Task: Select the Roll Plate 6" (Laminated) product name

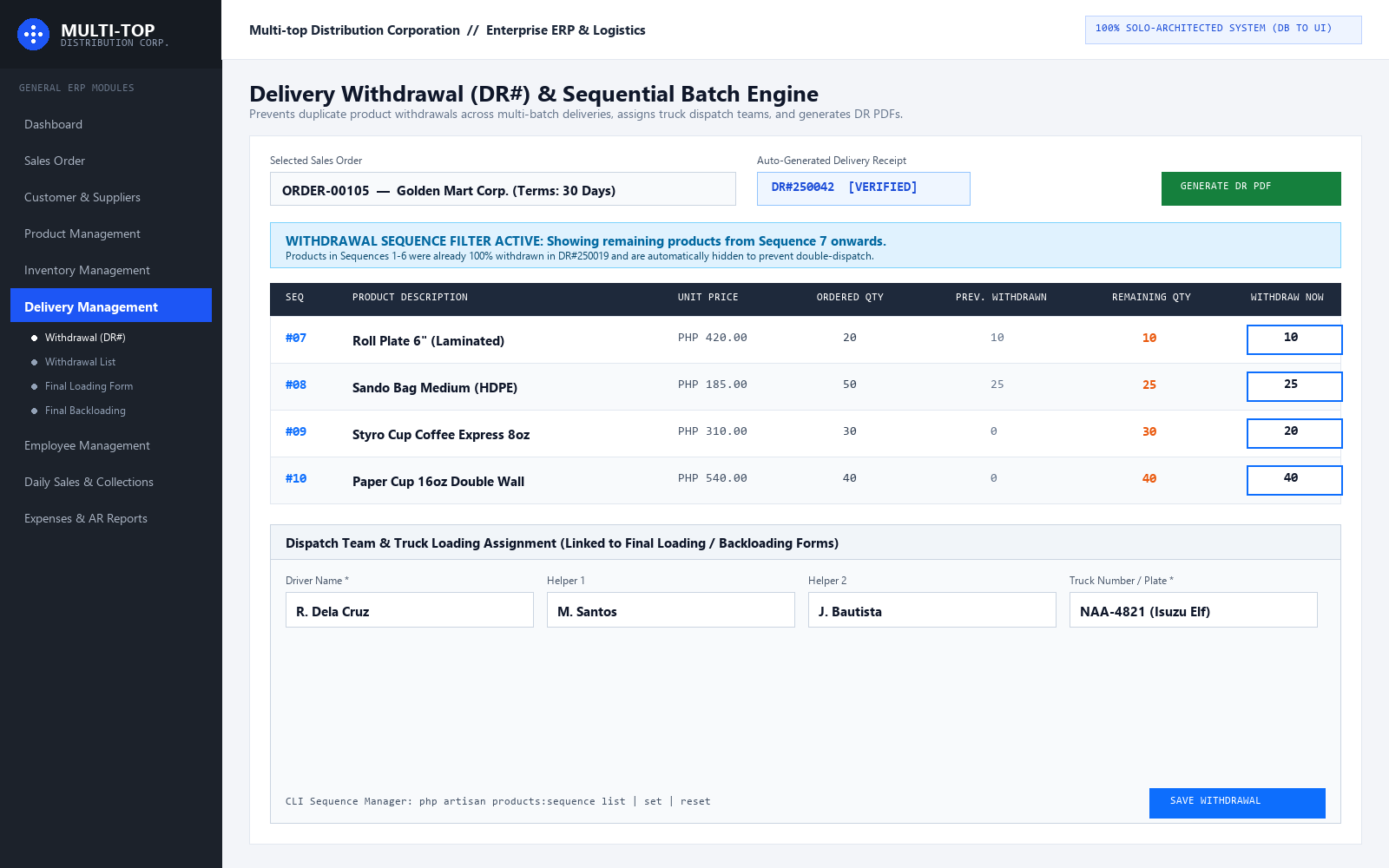Action: pos(428,341)
